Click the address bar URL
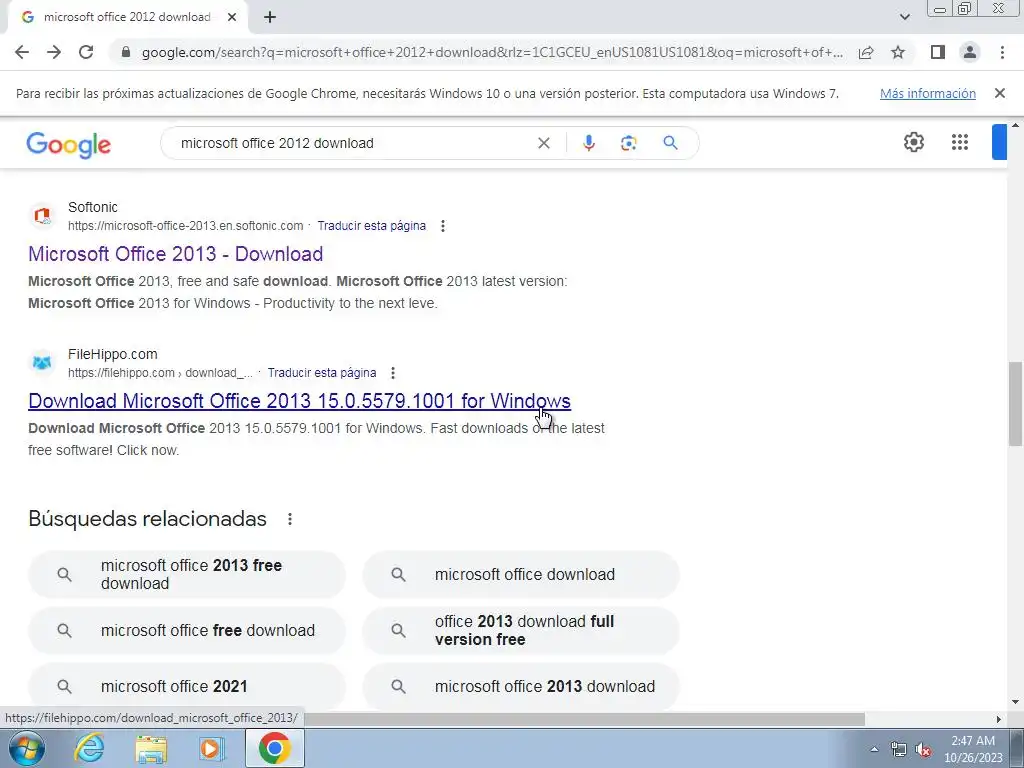1024x768 pixels. click(492, 52)
